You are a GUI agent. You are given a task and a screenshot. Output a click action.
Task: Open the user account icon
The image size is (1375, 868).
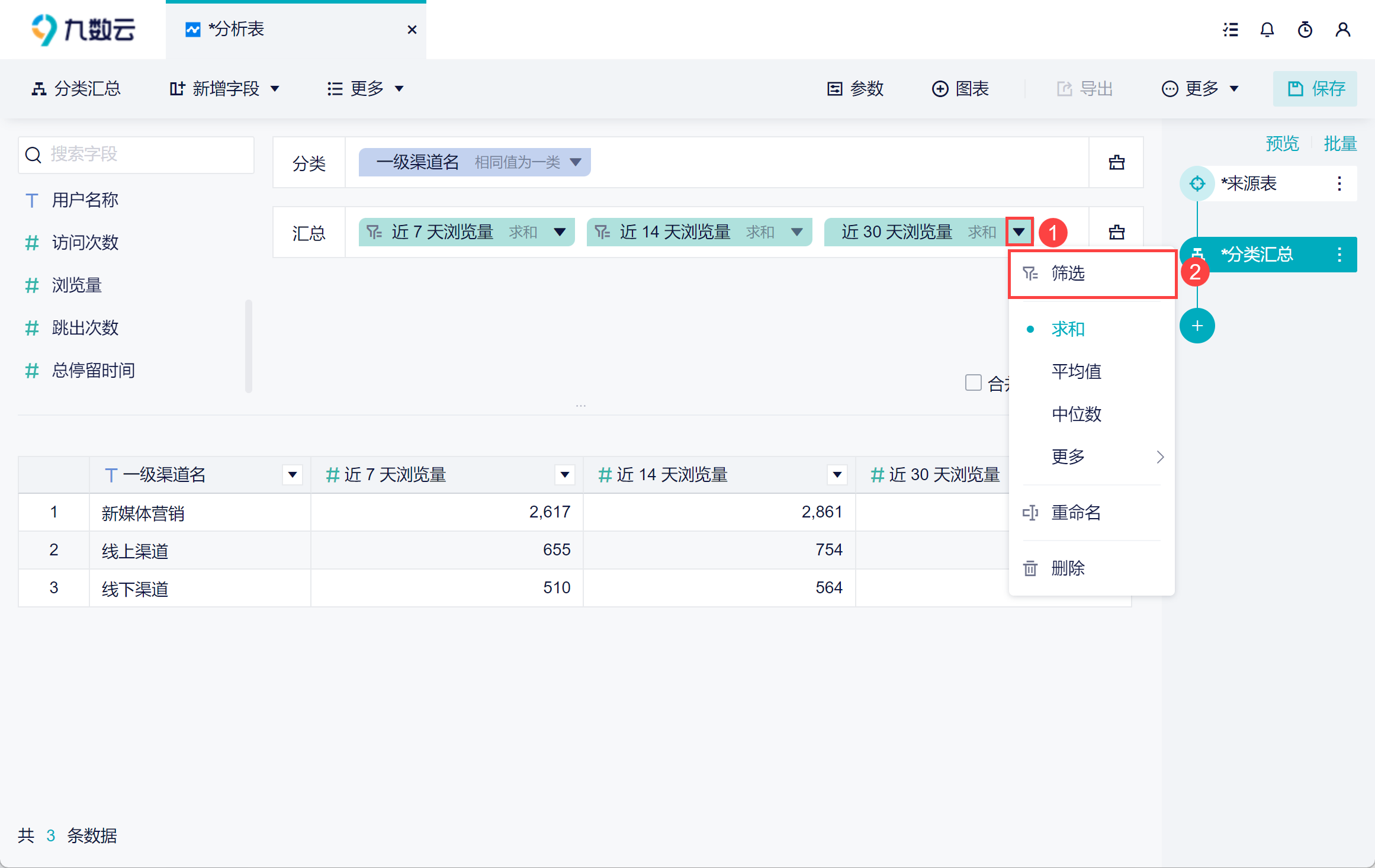(x=1342, y=30)
